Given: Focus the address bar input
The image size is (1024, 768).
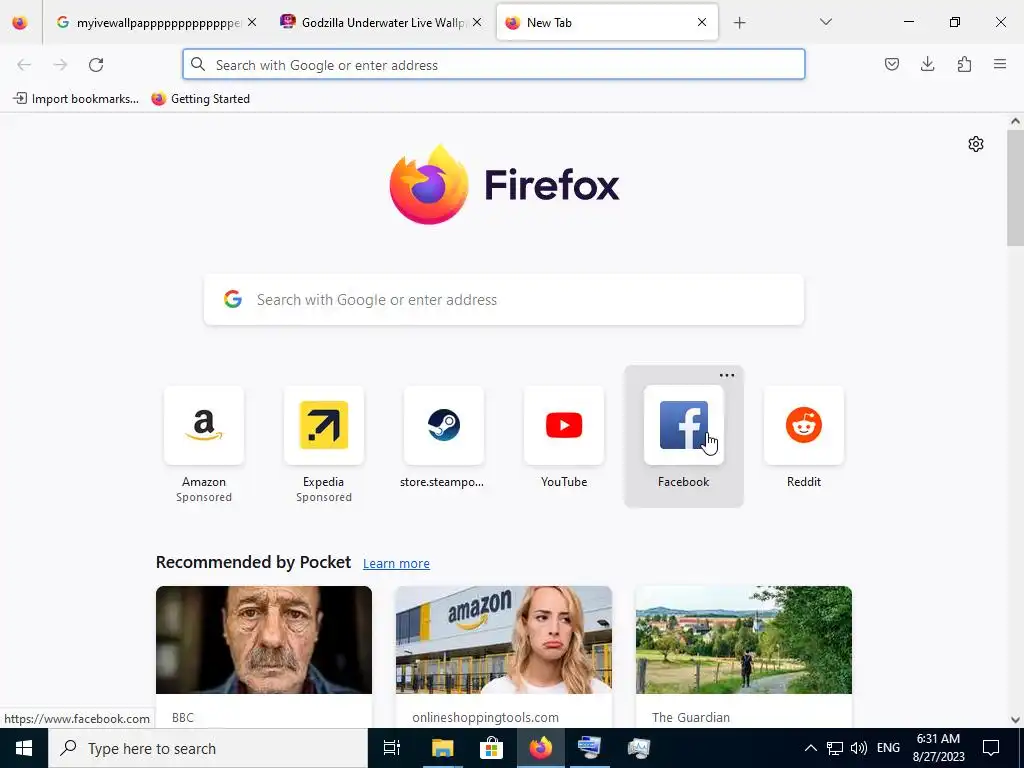Looking at the screenshot, I should click(x=494, y=65).
